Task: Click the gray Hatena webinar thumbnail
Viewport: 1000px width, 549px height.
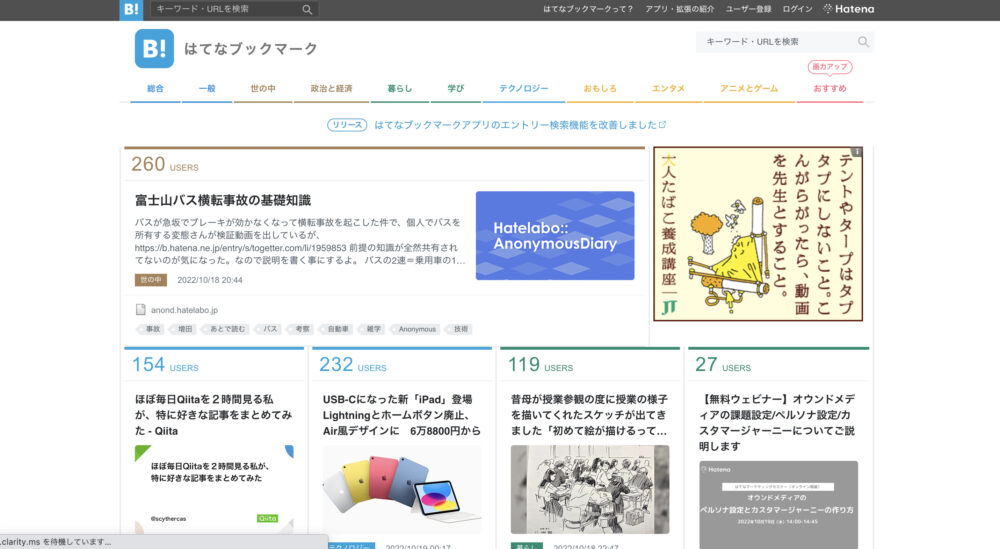Action: [778, 504]
